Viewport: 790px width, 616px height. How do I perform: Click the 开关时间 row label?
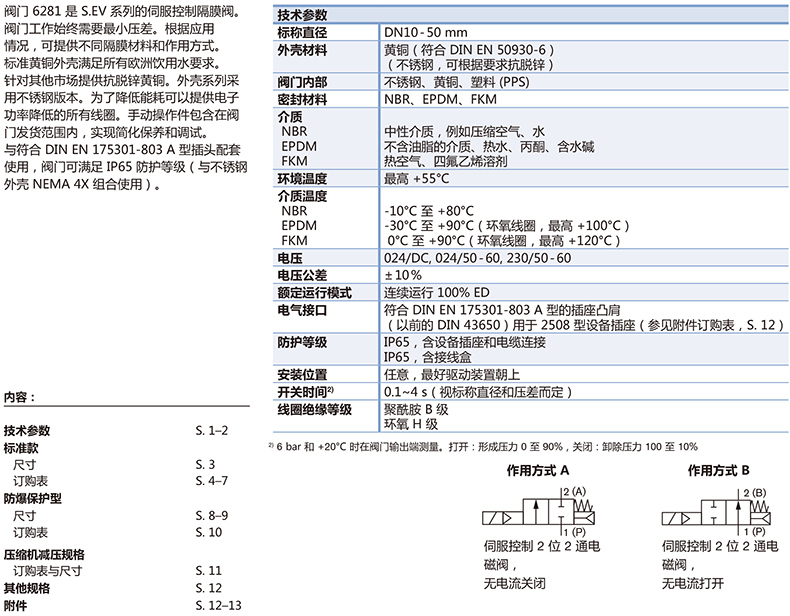pyautogui.click(x=303, y=391)
